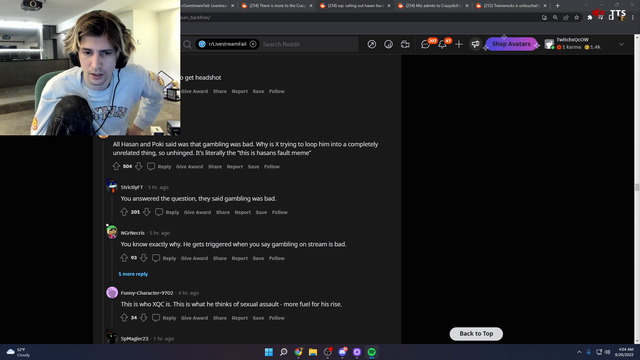Open Reddit chat with 207 badge
Screen dimensions: 640x360
coord(426,44)
